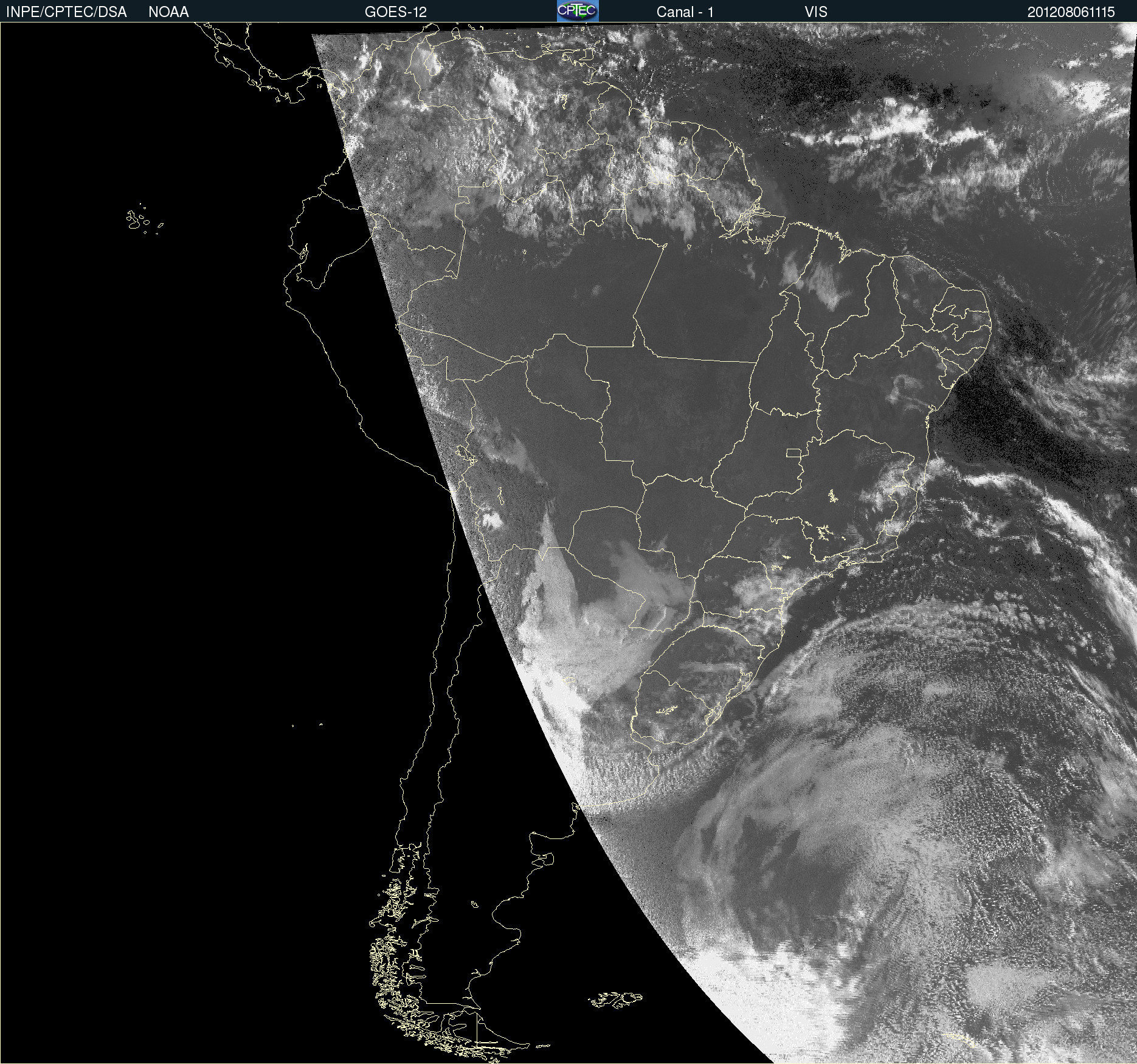Click the 201208061115 timestamp
1137x1064 pixels.
click(x=1071, y=12)
